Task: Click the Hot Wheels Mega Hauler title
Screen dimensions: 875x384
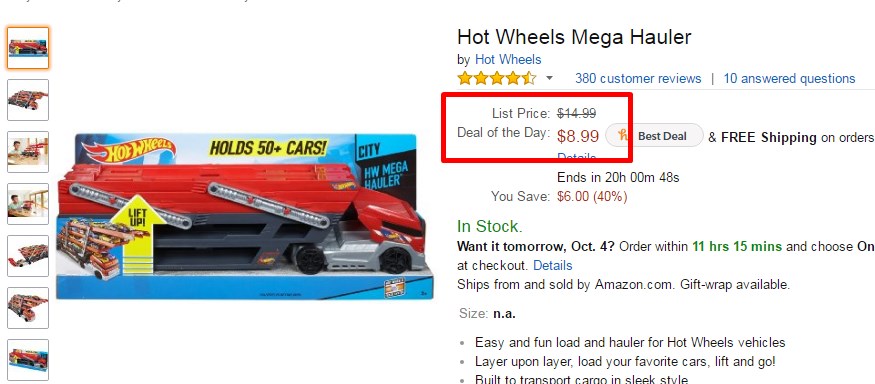Action: [574, 37]
